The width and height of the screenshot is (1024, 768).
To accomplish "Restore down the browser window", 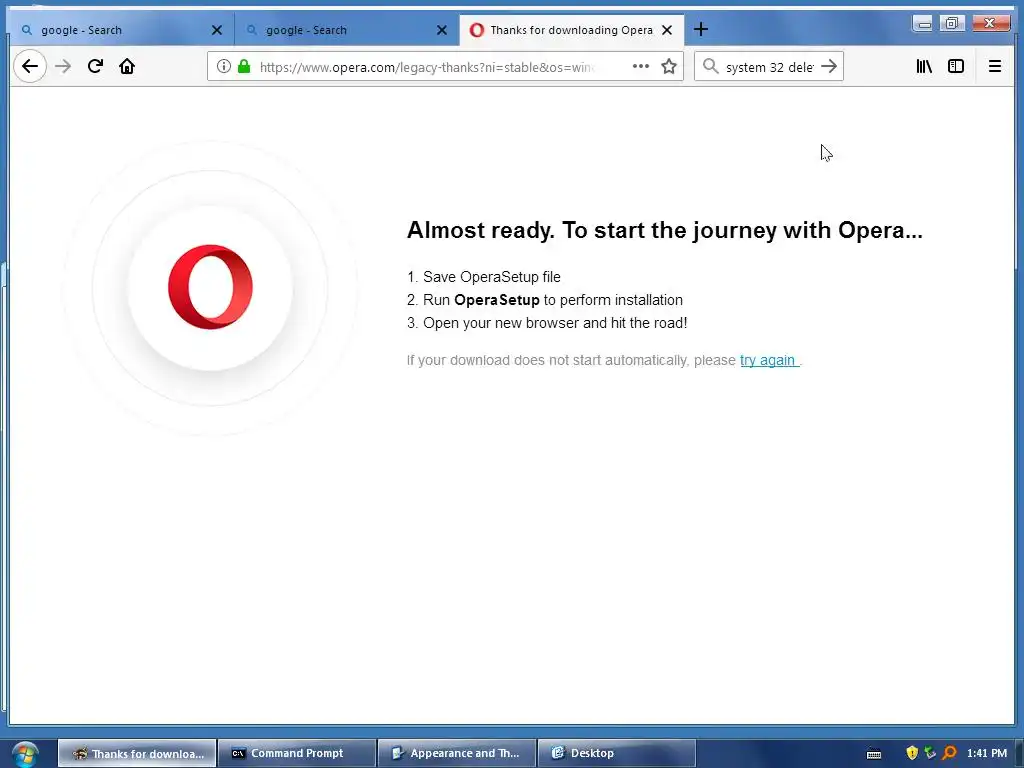I will [x=952, y=24].
